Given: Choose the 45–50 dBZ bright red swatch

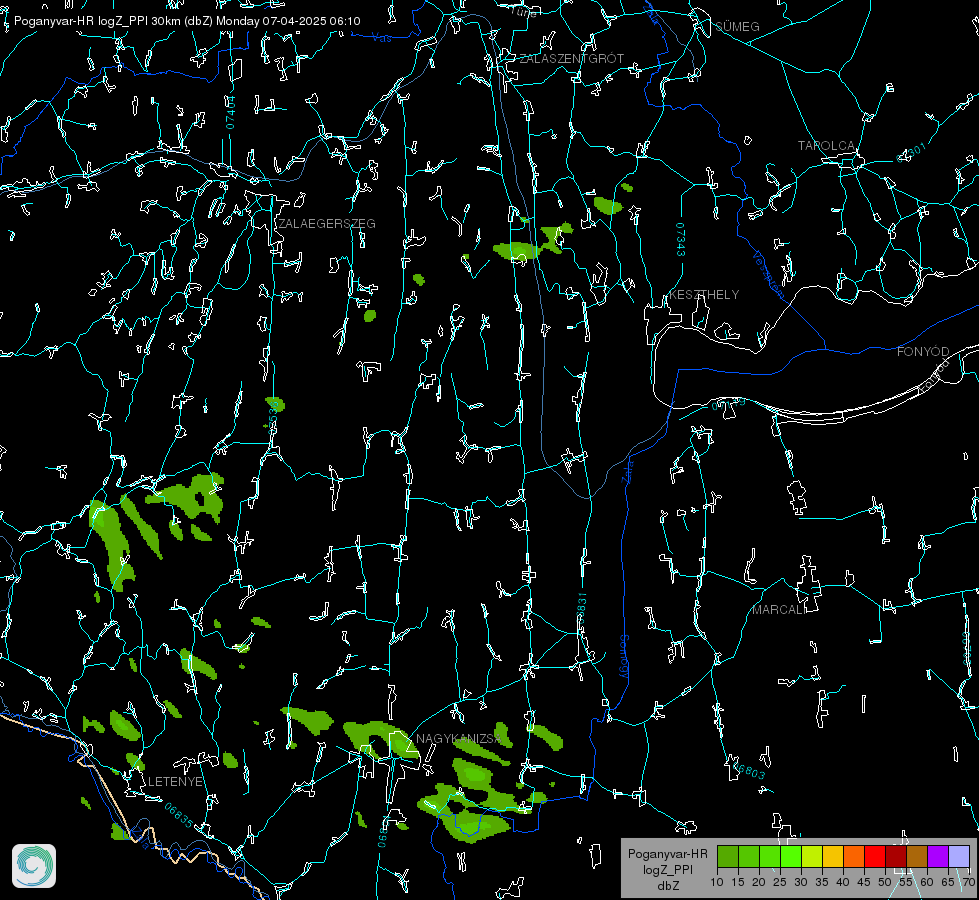Looking at the screenshot, I should pyautogui.click(x=875, y=856).
